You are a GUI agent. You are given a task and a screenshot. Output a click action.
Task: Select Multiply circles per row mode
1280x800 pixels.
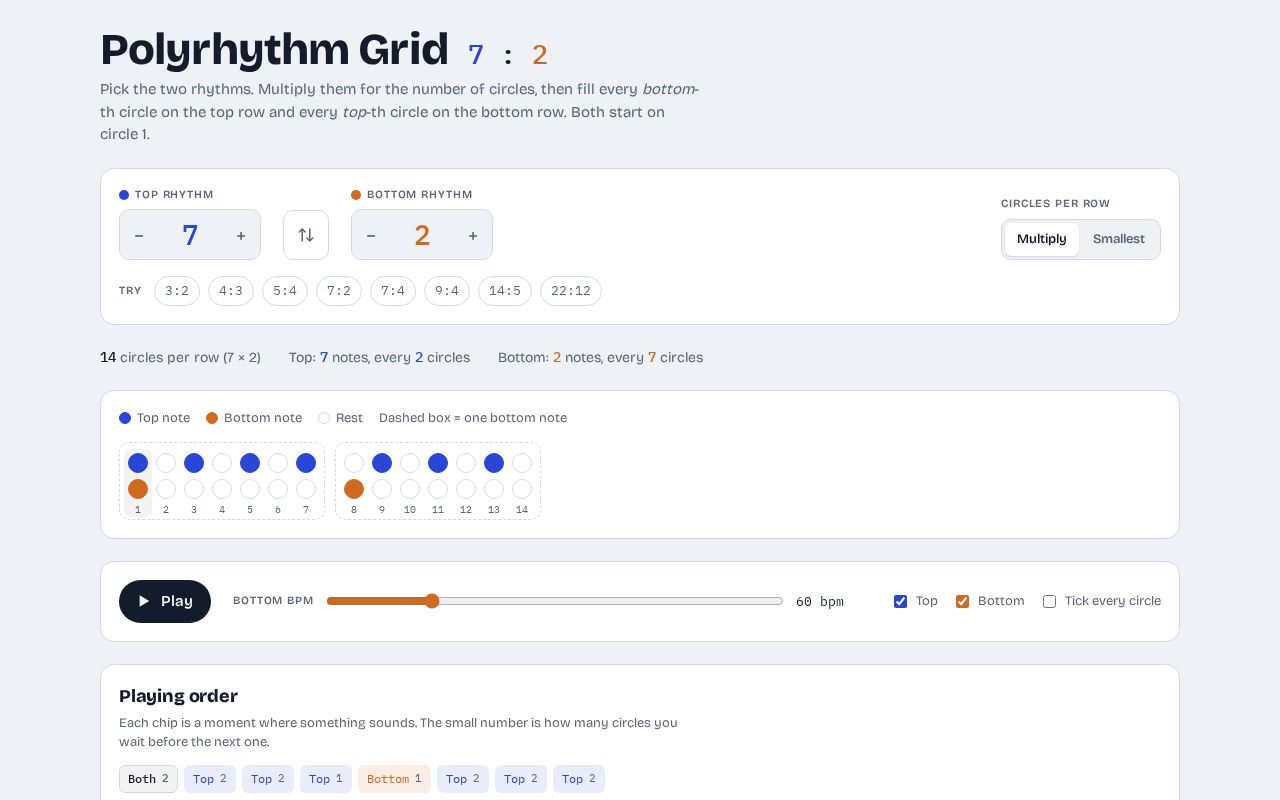[x=1042, y=239]
